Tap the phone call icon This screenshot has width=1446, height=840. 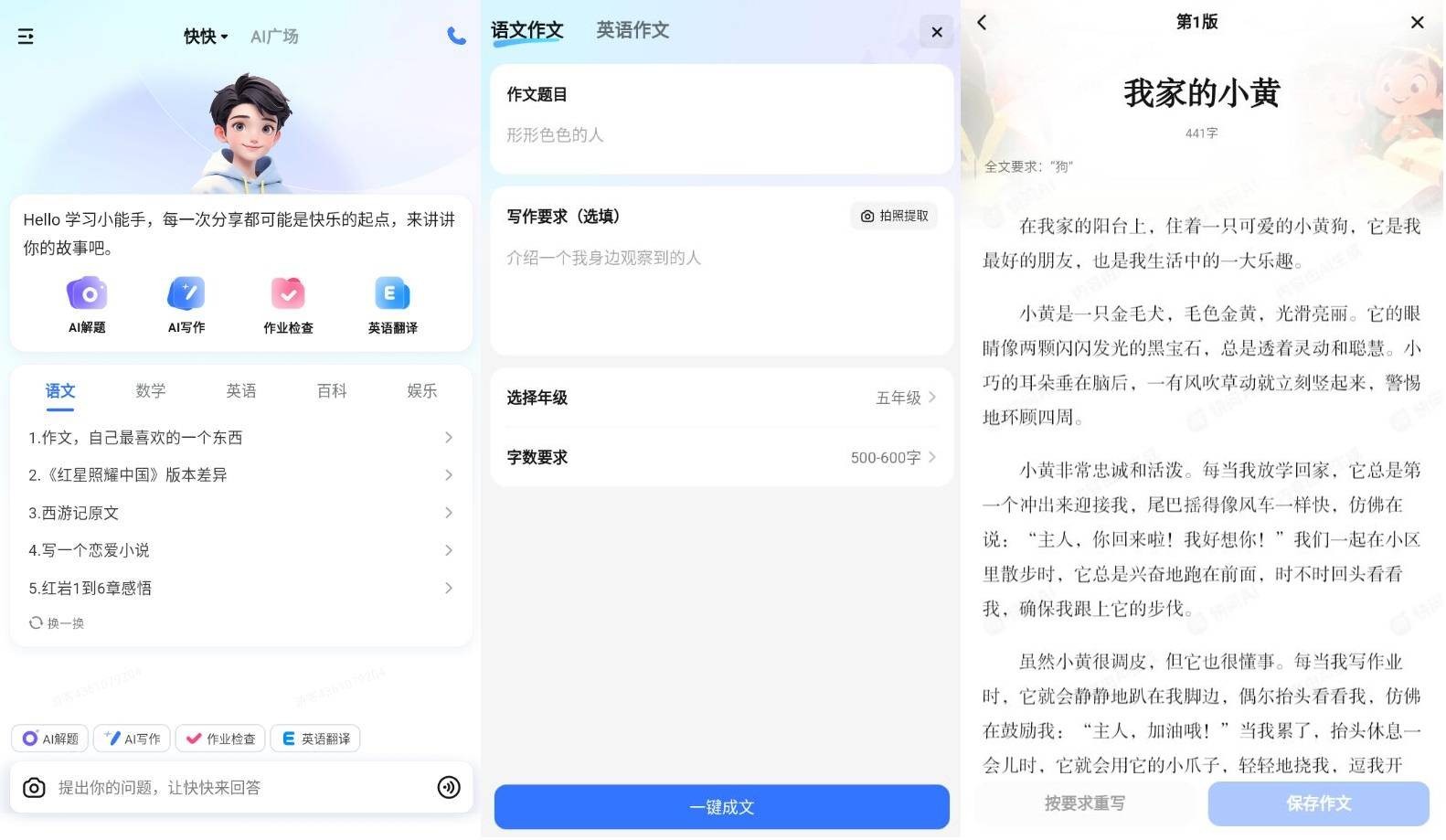click(x=456, y=36)
